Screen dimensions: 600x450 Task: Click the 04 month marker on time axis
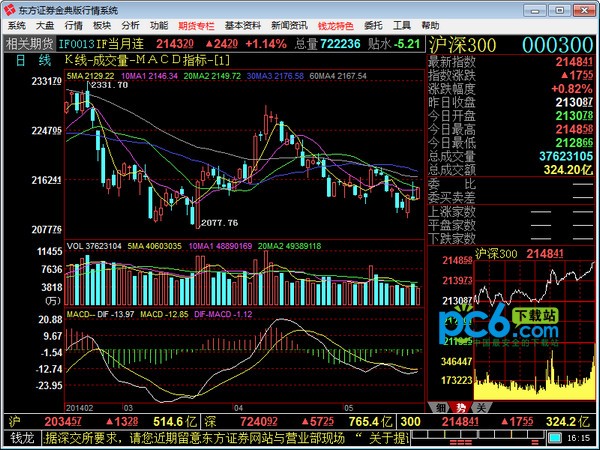(238, 408)
